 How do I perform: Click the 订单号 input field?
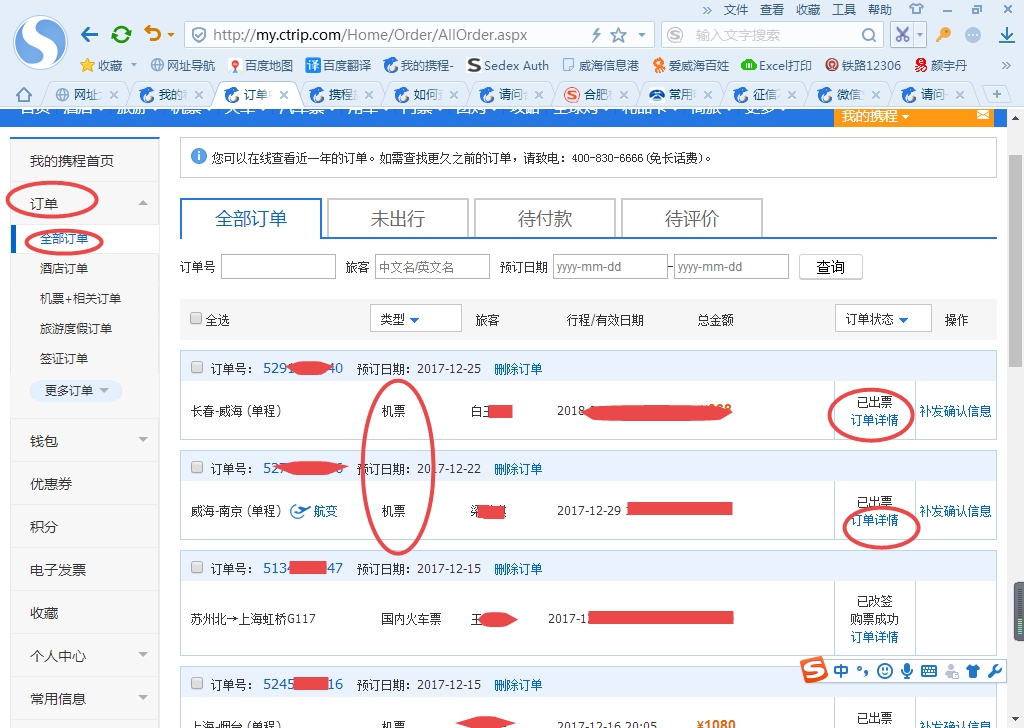[278, 266]
